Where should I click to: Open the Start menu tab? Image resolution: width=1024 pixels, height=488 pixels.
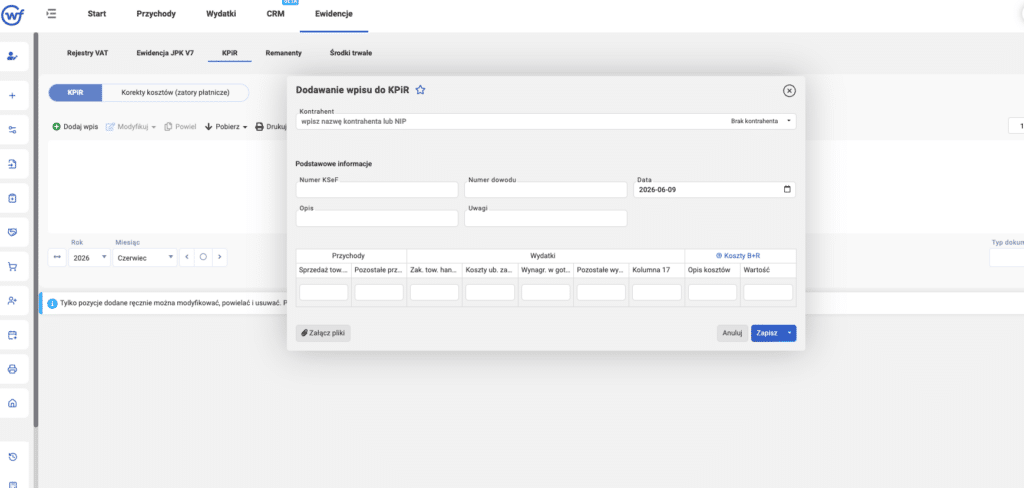[x=97, y=14]
